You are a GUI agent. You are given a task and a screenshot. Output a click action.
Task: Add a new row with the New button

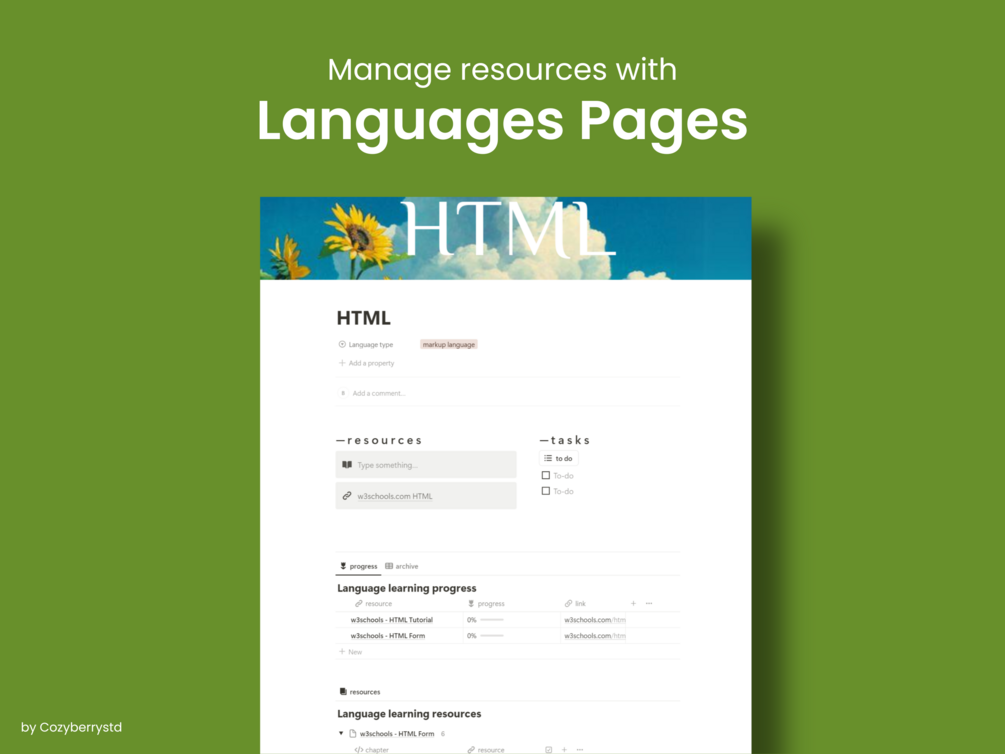click(x=351, y=651)
